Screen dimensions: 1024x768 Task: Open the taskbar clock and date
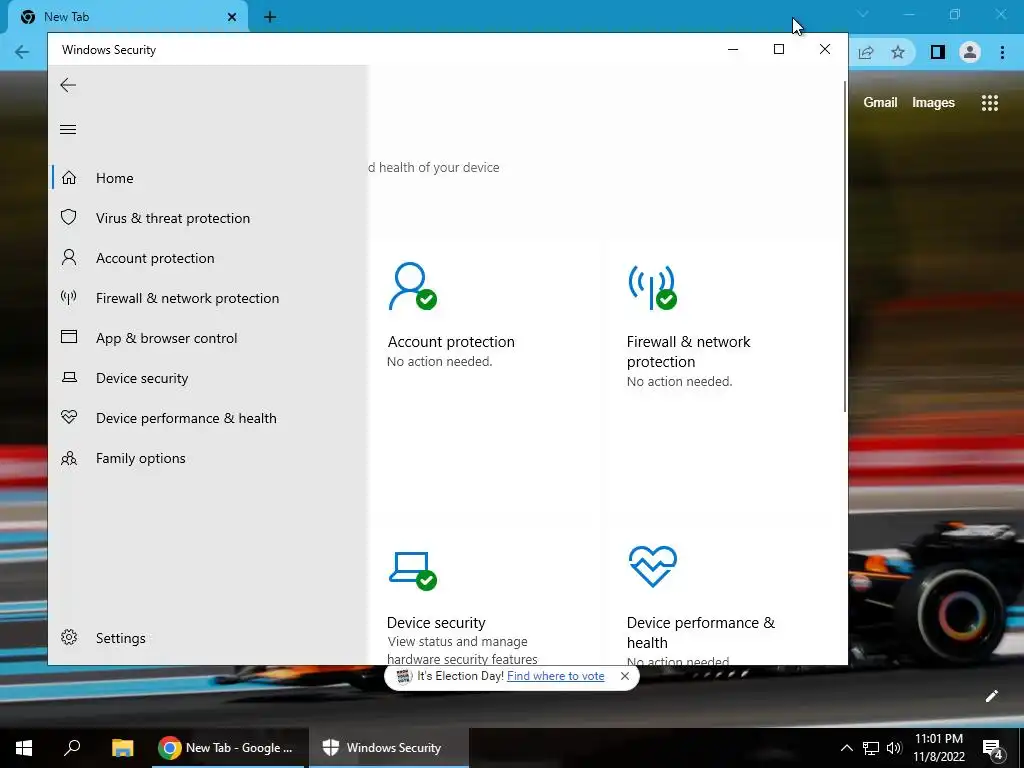[938, 748]
